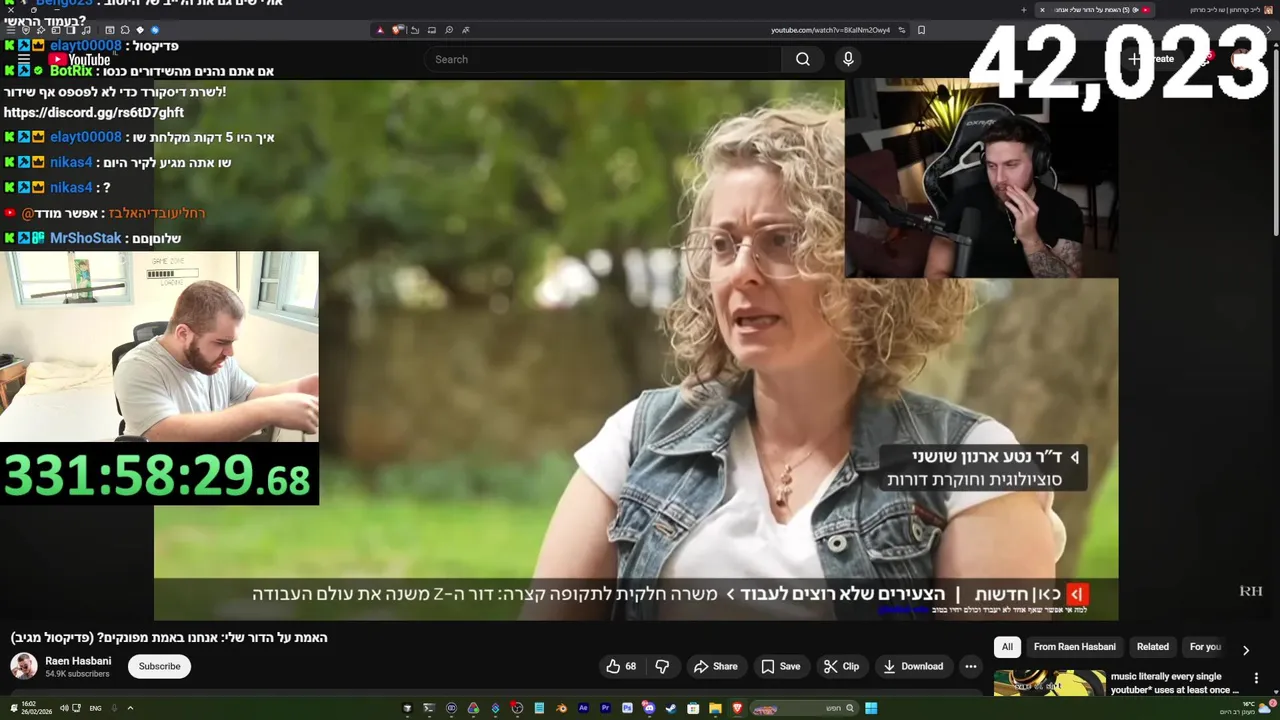The height and width of the screenshot is (720, 1280).
Task: Open the taskbar volume icon
Action: (64, 708)
